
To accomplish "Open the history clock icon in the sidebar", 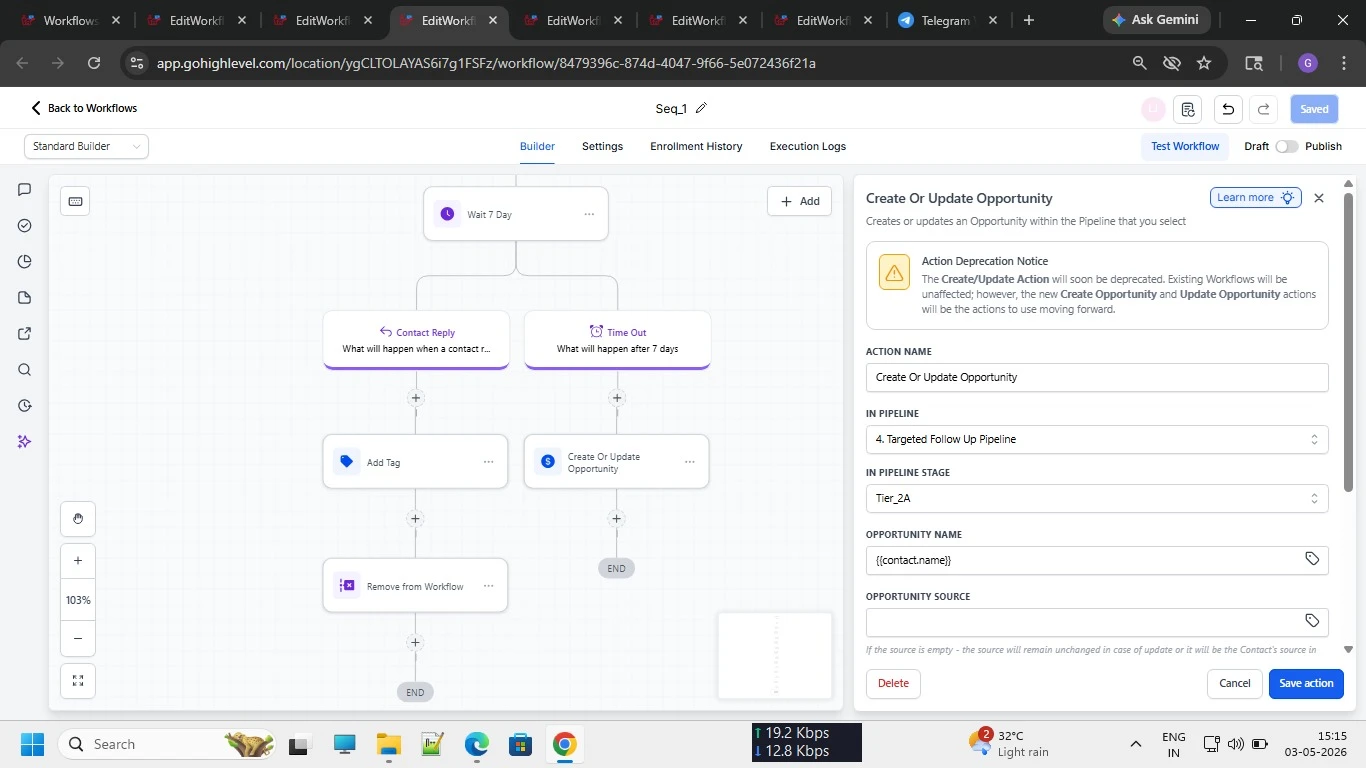I will (x=25, y=405).
